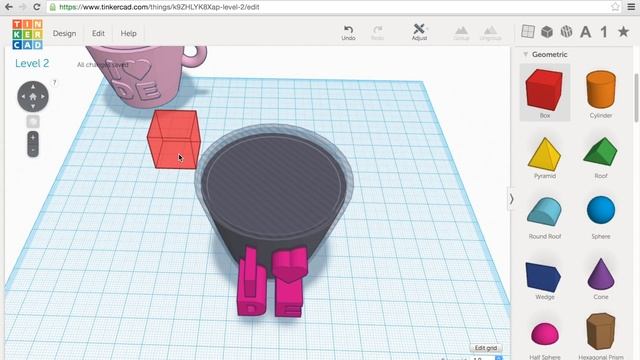Orbit the view upward with arrow

click(33, 87)
